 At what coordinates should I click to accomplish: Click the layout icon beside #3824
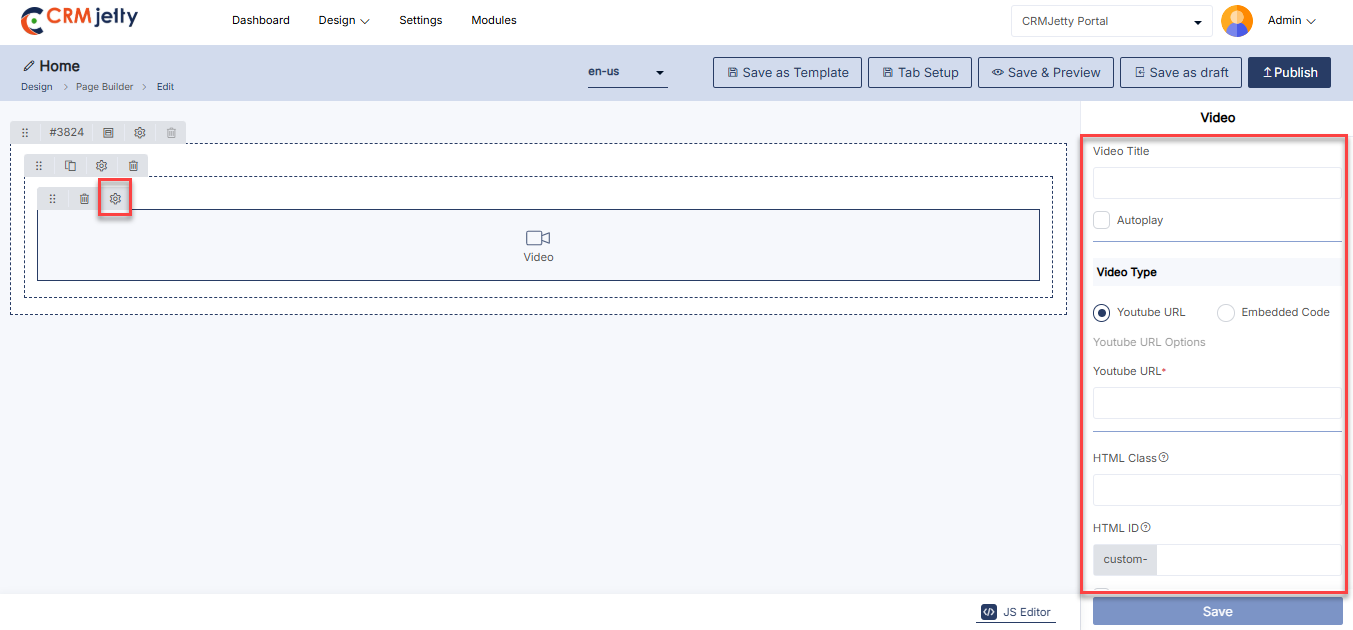(x=109, y=133)
